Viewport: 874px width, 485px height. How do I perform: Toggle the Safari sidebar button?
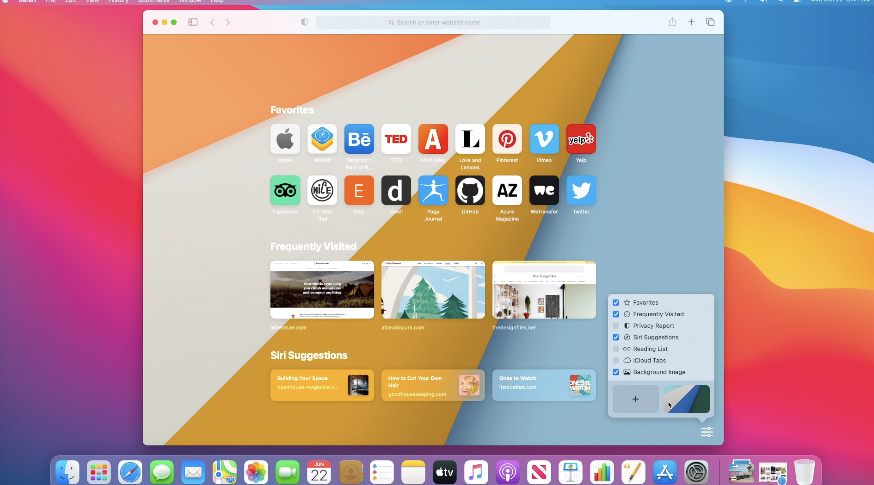point(193,22)
